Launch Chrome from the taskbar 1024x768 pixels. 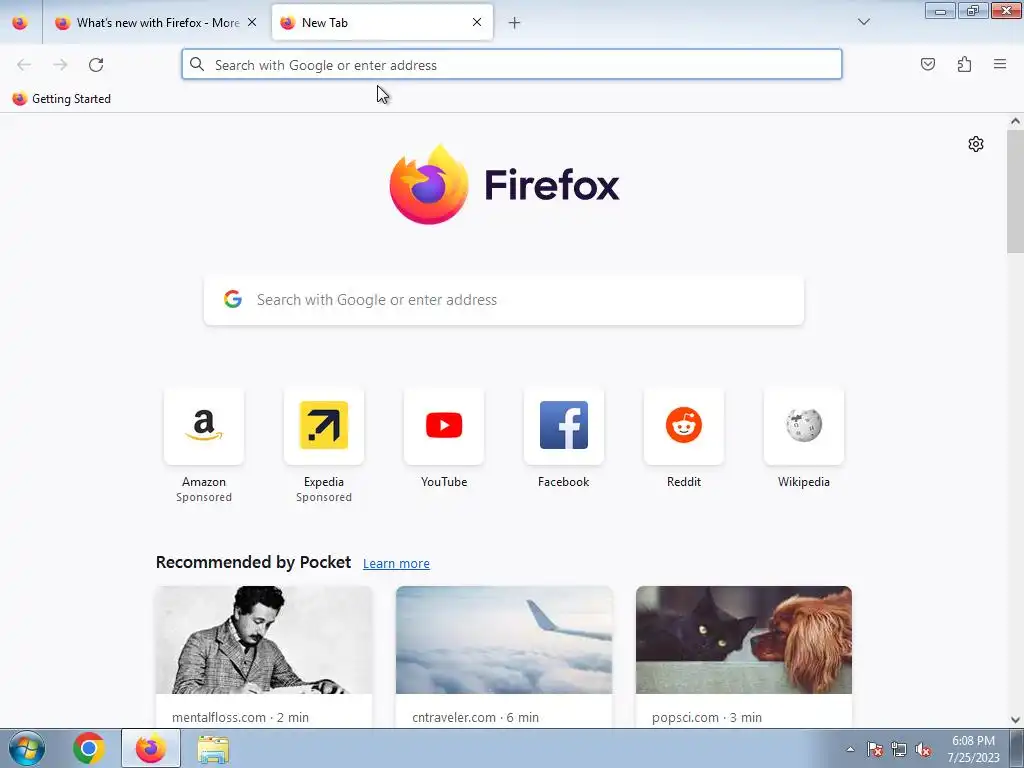89,748
